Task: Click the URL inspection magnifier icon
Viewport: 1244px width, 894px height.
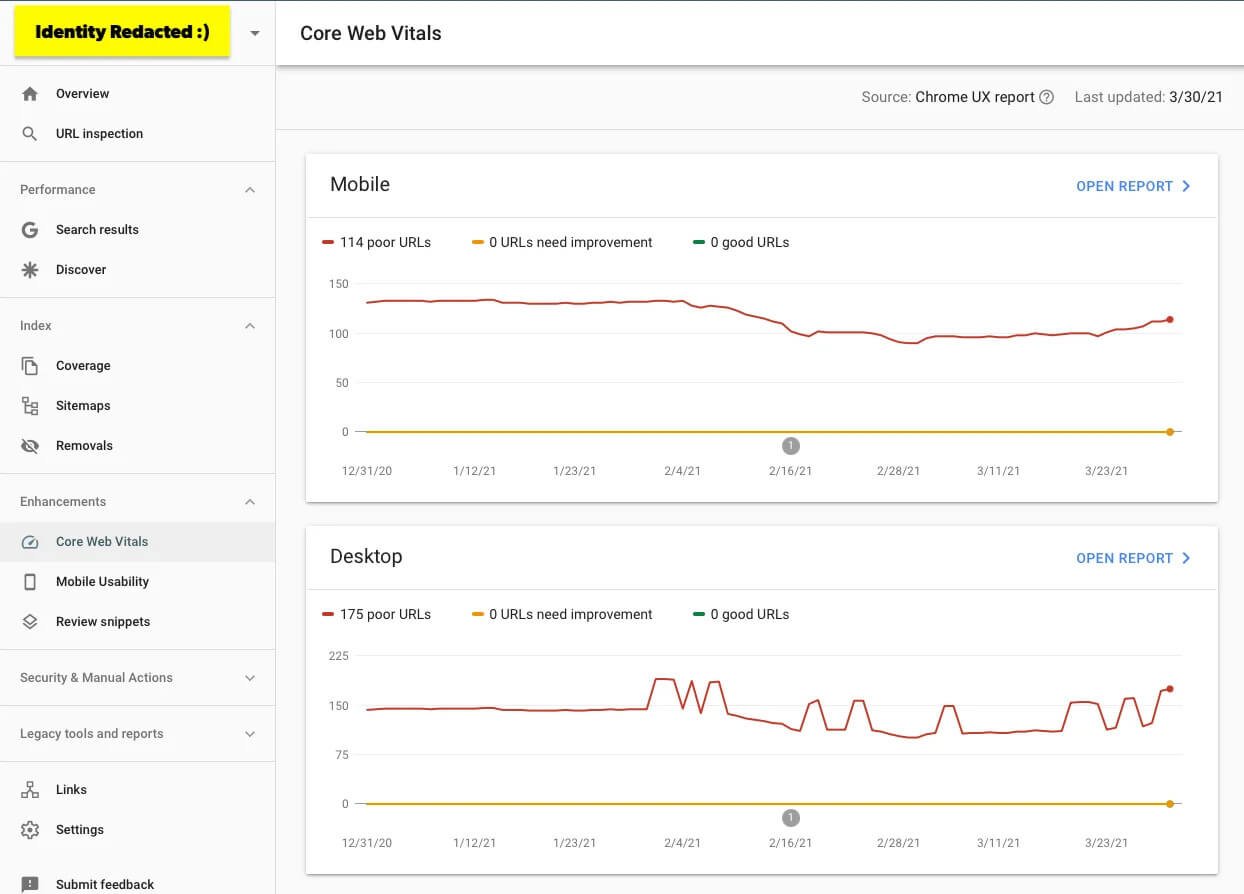Action: 30,134
